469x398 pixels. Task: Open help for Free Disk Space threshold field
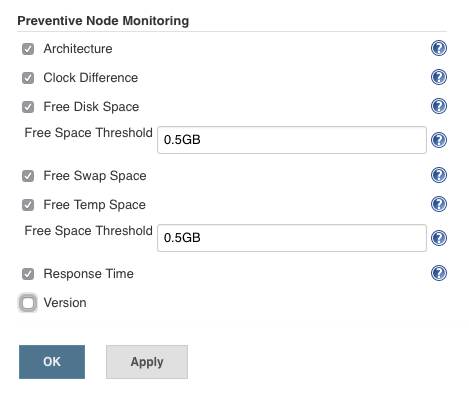pyautogui.click(x=439, y=140)
